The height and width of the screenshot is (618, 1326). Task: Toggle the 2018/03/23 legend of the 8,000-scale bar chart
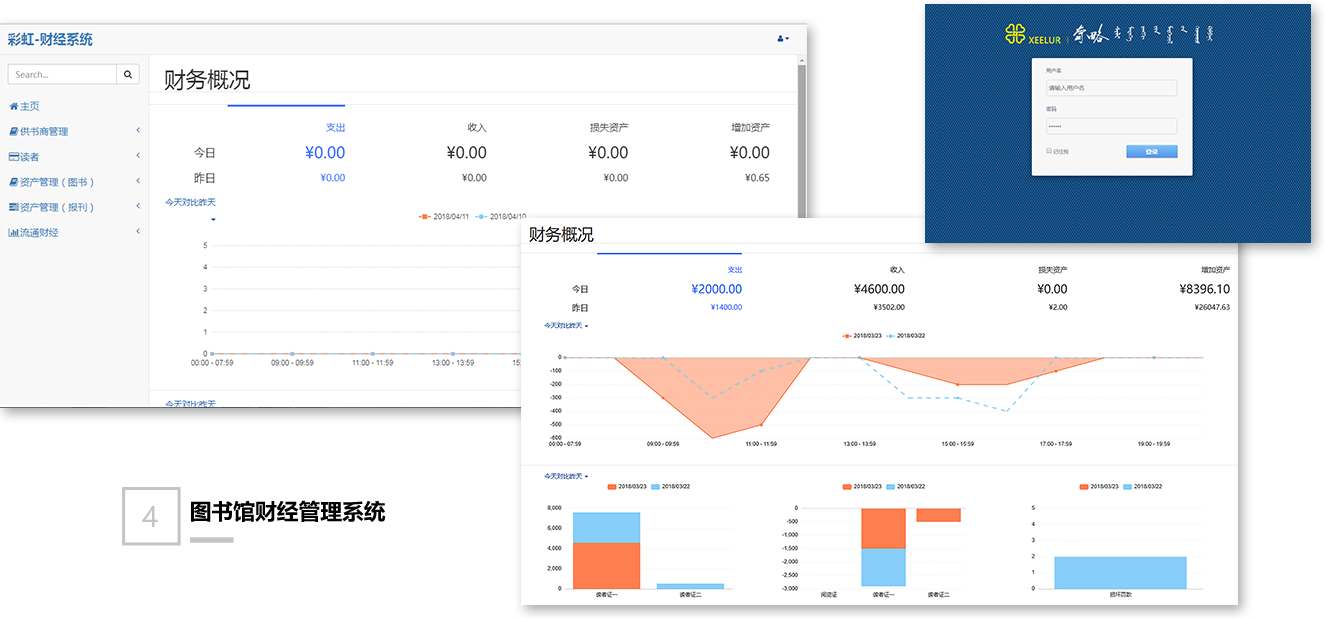pos(626,486)
